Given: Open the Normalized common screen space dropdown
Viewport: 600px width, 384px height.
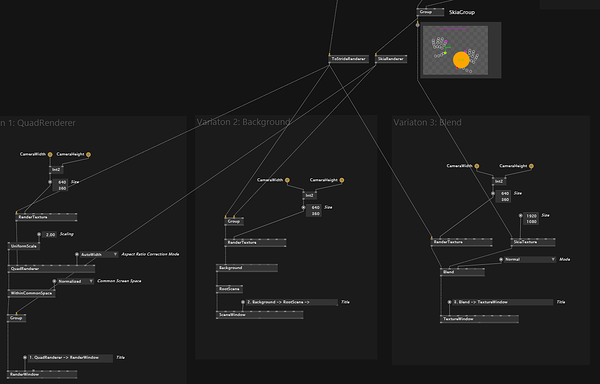Looking at the screenshot, I should (75, 281).
